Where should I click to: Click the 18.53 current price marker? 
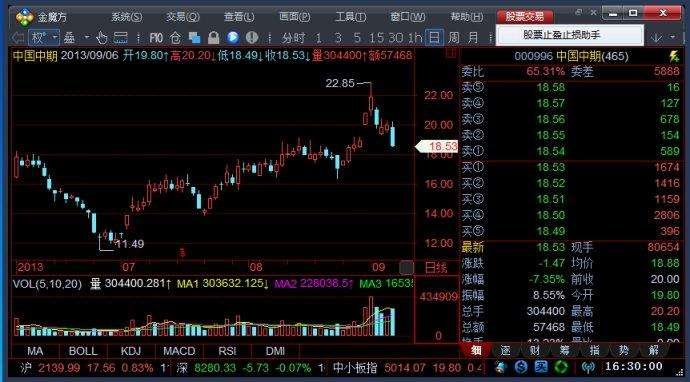pyautogui.click(x=437, y=147)
